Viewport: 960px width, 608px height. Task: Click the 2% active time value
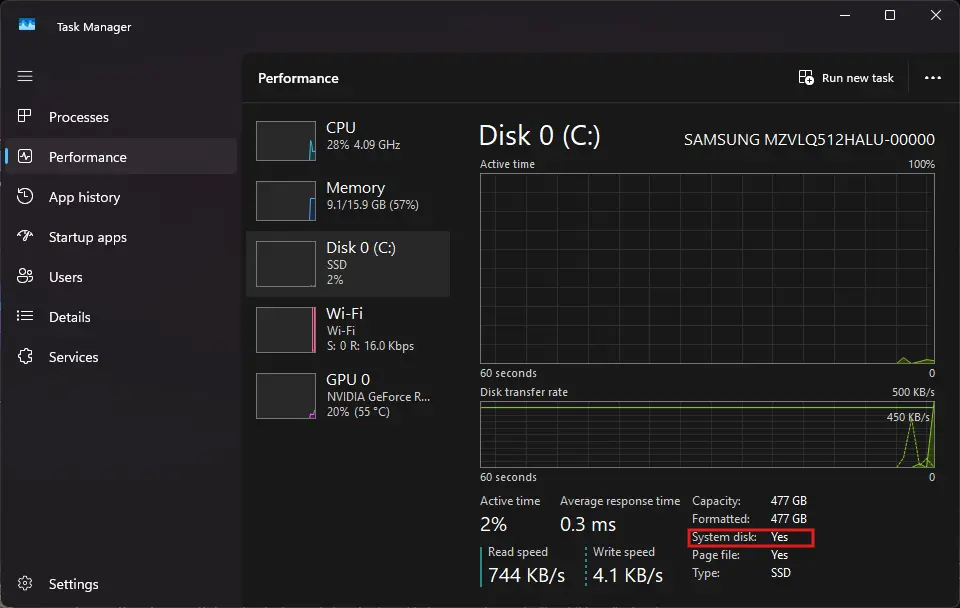[493, 524]
